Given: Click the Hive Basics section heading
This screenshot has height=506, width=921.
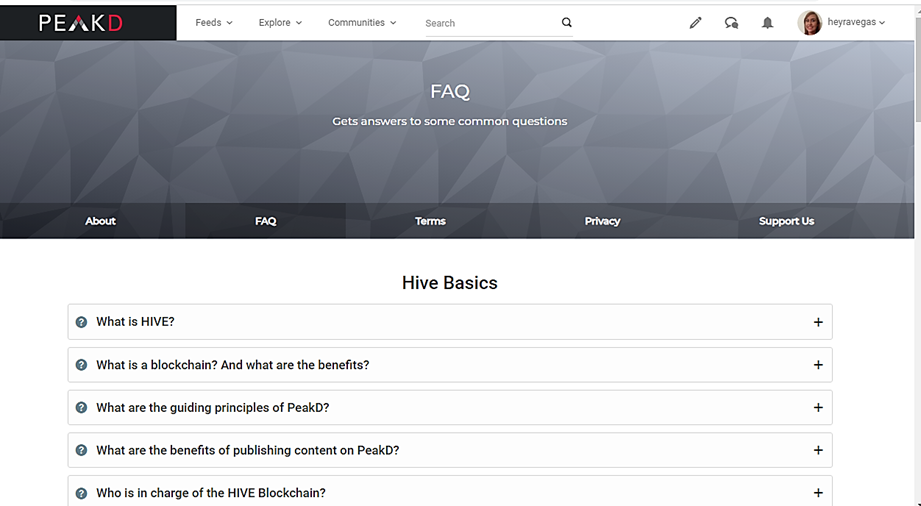Looking at the screenshot, I should (449, 283).
